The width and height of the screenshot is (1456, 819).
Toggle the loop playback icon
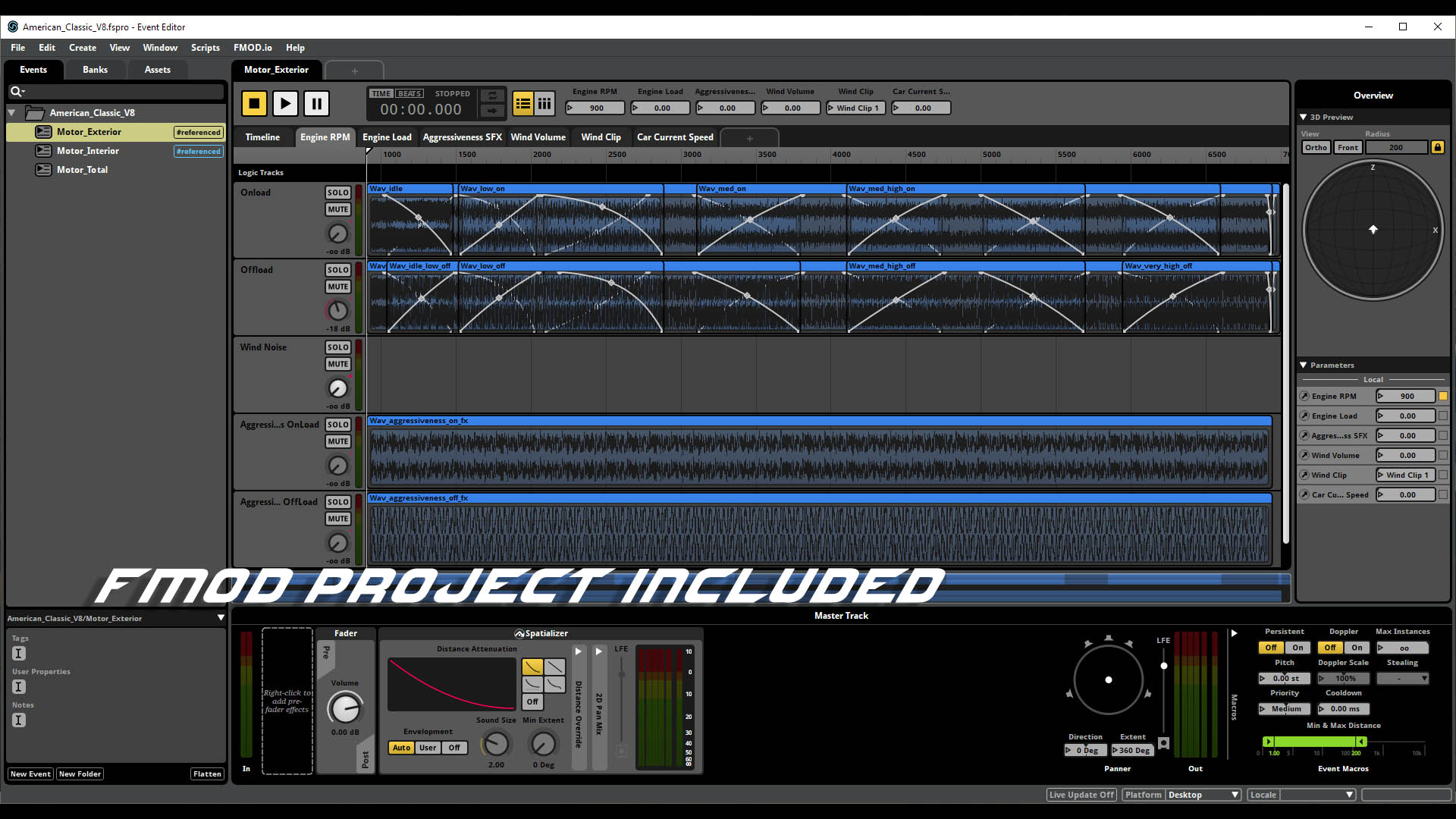coord(492,96)
